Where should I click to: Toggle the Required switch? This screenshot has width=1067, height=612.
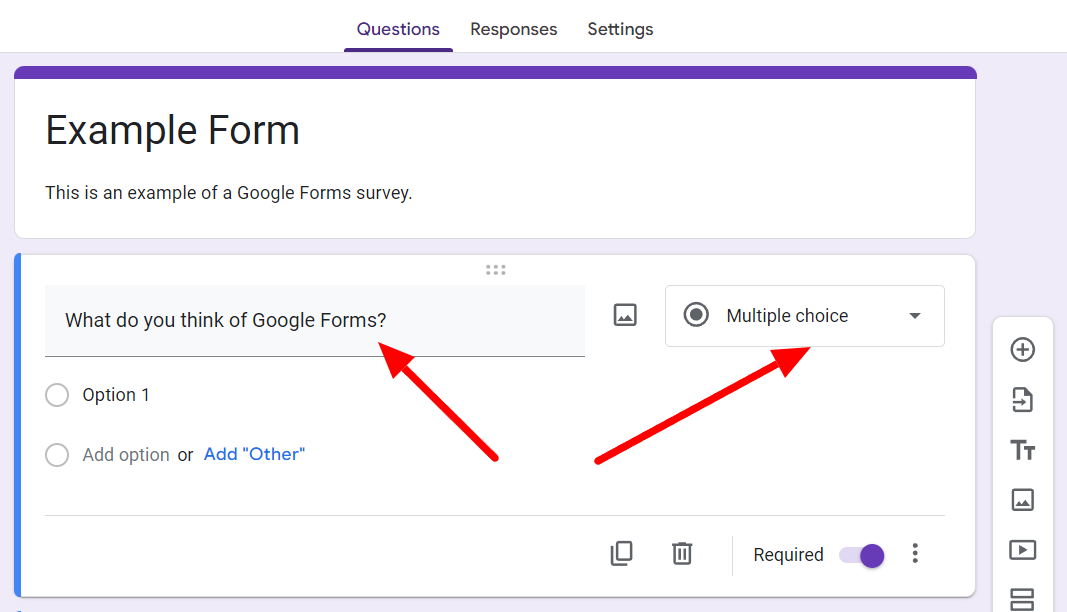861,555
